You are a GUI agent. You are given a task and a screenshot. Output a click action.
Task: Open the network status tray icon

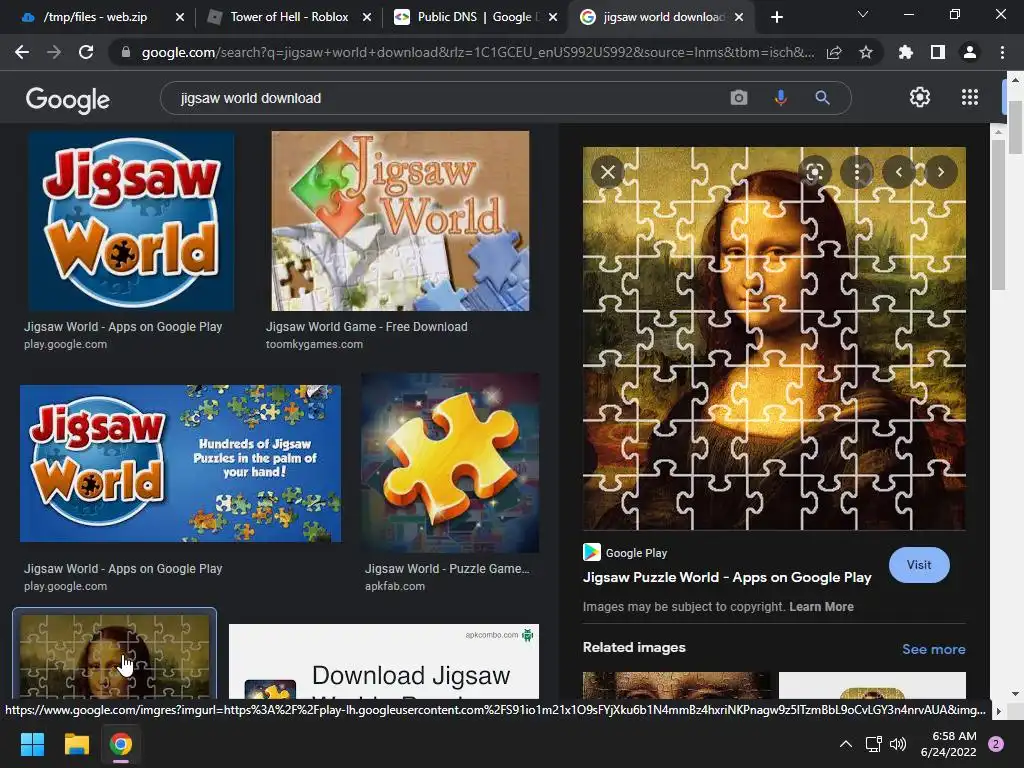873,744
